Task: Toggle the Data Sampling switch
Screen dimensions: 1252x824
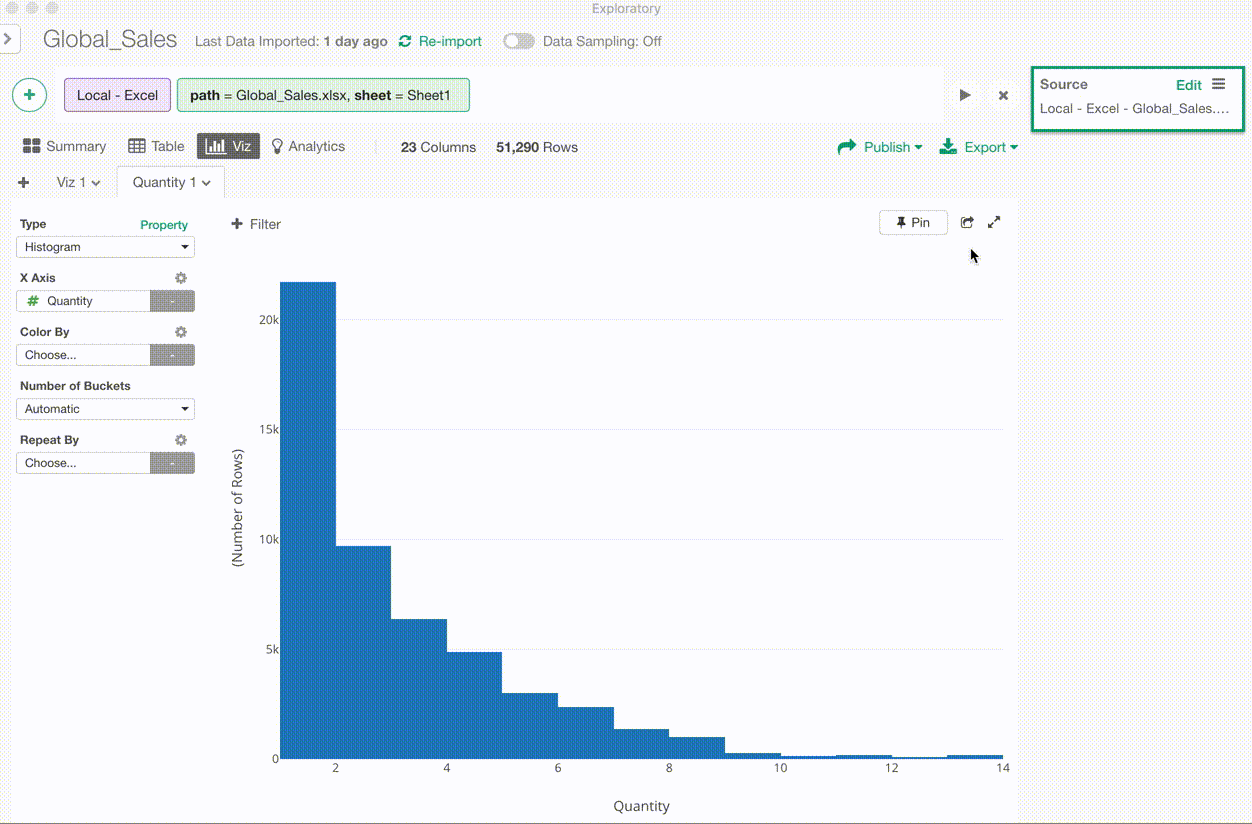Action: tap(518, 41)
